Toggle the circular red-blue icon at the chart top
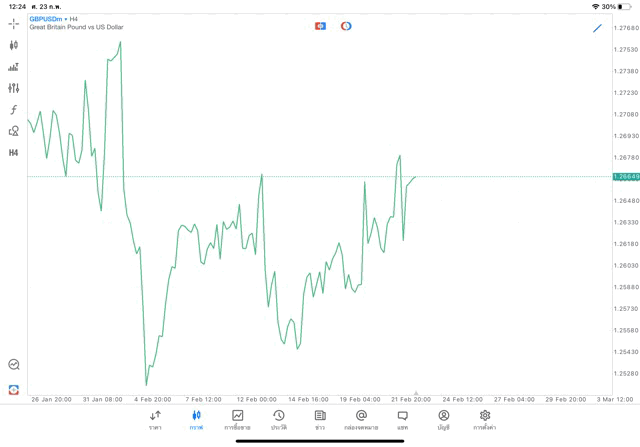 346,26
